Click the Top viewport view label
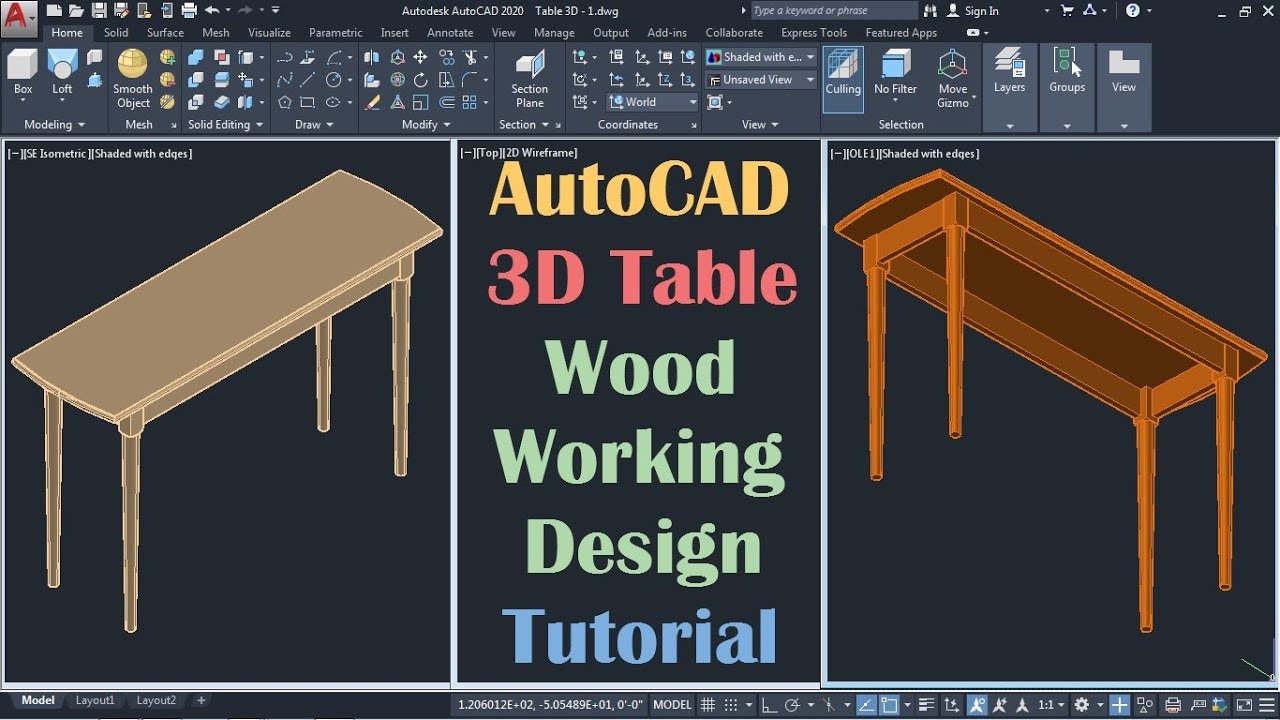 pos(490,153)
